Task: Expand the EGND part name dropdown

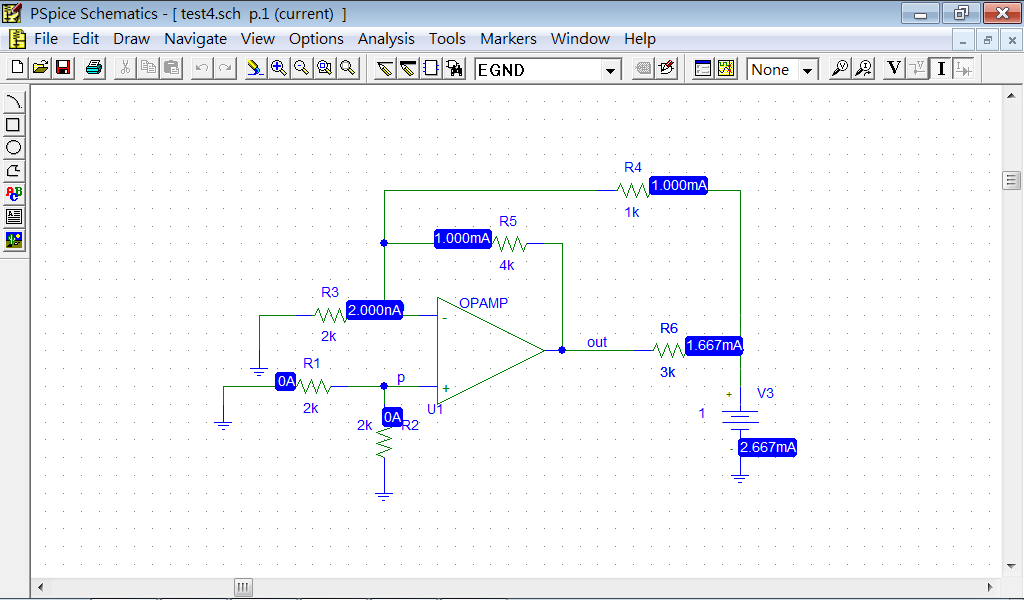Action: pyautogui.click(x=610, y=70)
